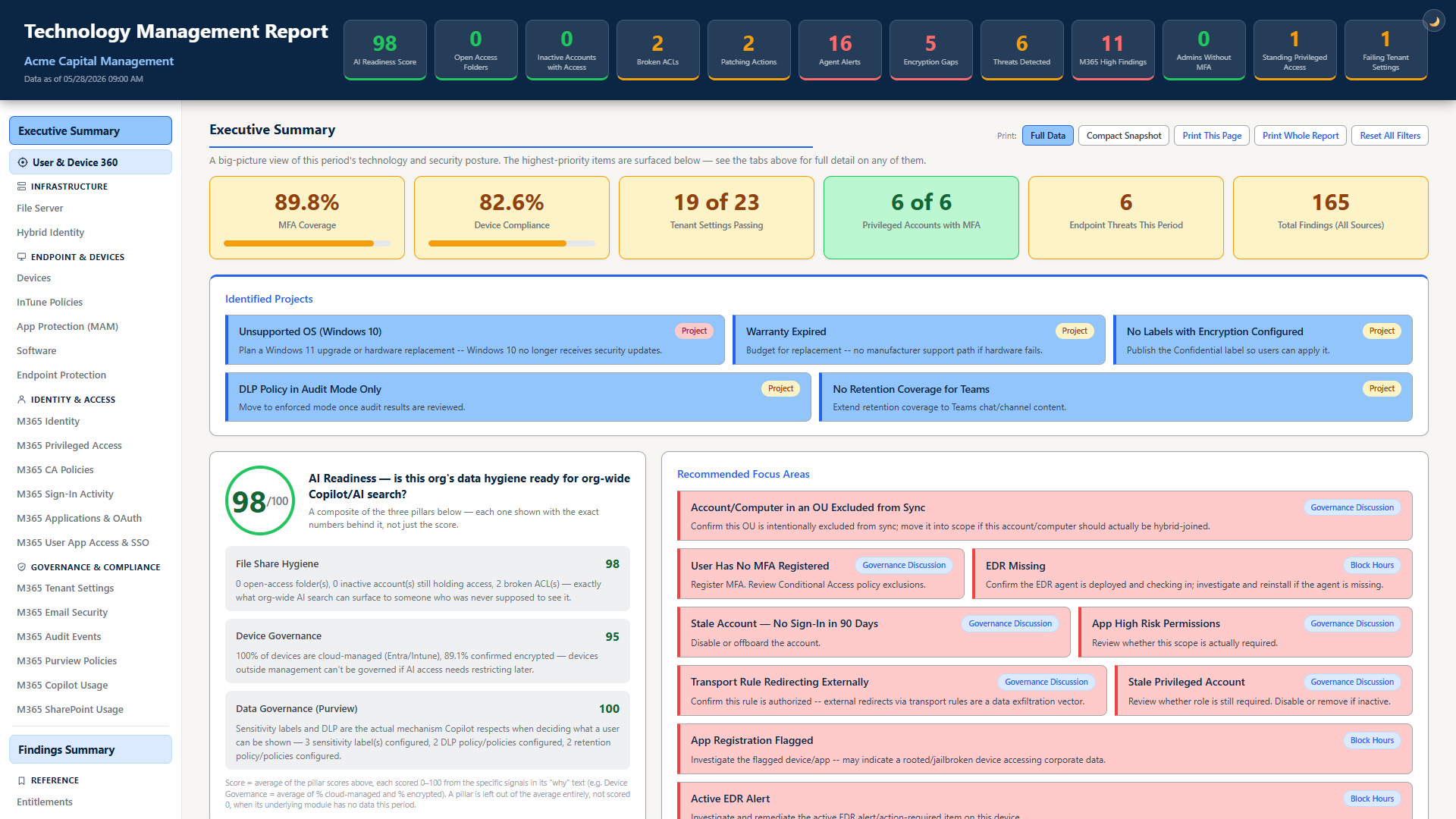The height and width of the screenshot is (819, 1456).
Task: Click 19 of 23 Tenant Settings card
Action: click(717, 218)
